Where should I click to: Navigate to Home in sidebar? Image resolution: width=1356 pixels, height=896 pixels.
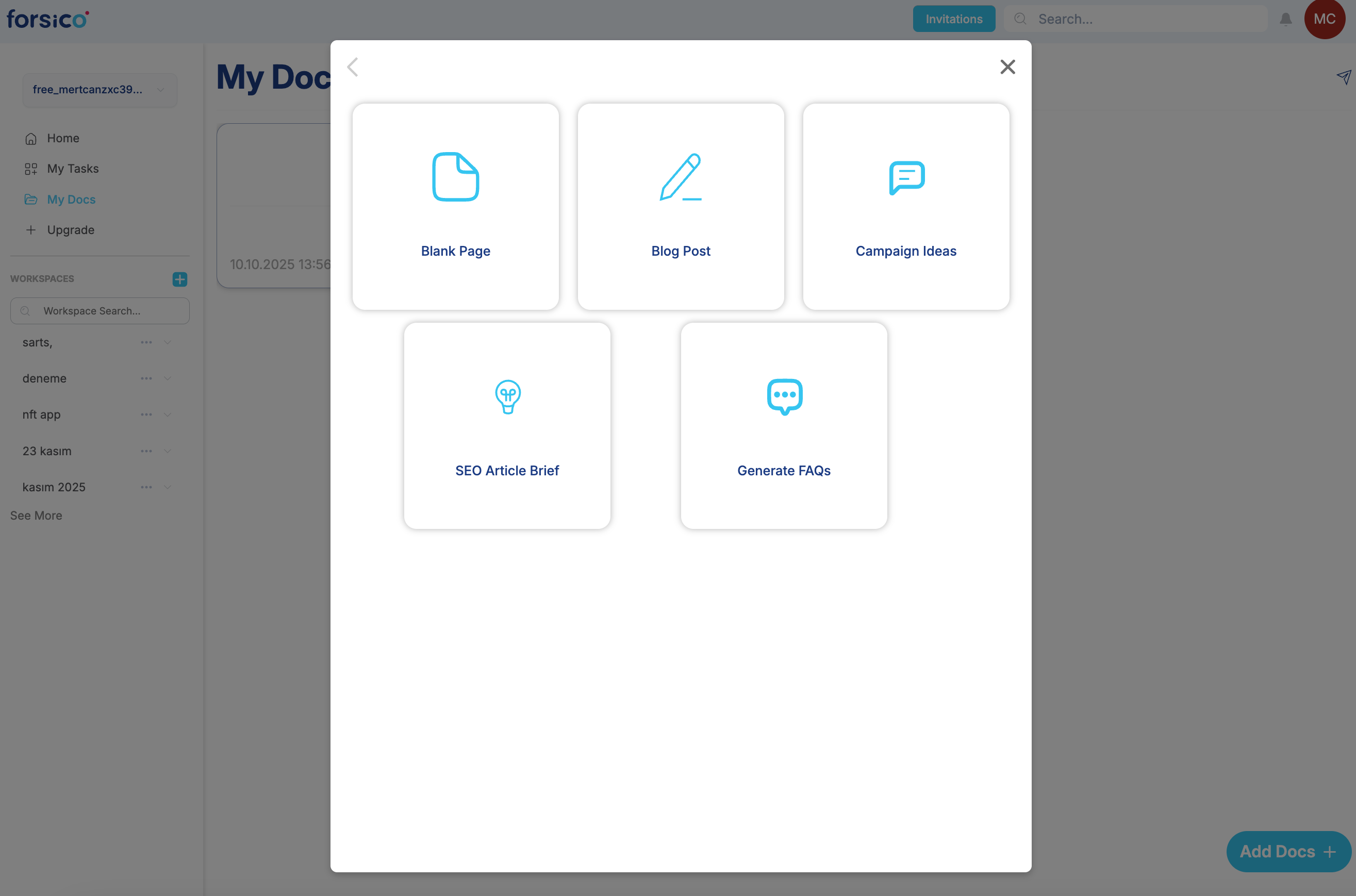click(x=63, y=138)
